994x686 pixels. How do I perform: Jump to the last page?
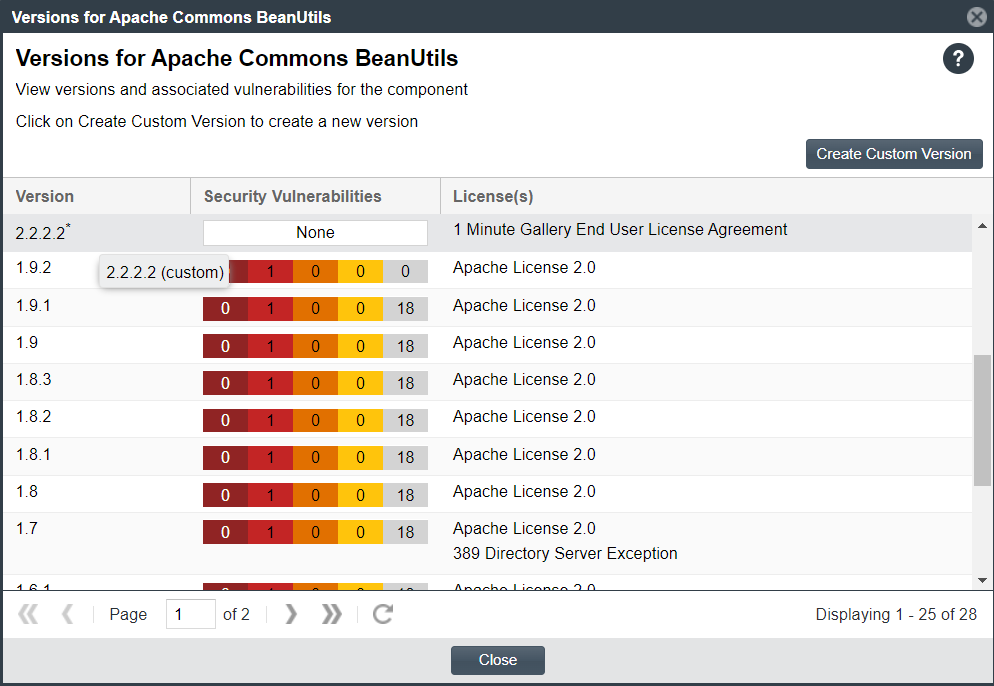click(331, 614)
